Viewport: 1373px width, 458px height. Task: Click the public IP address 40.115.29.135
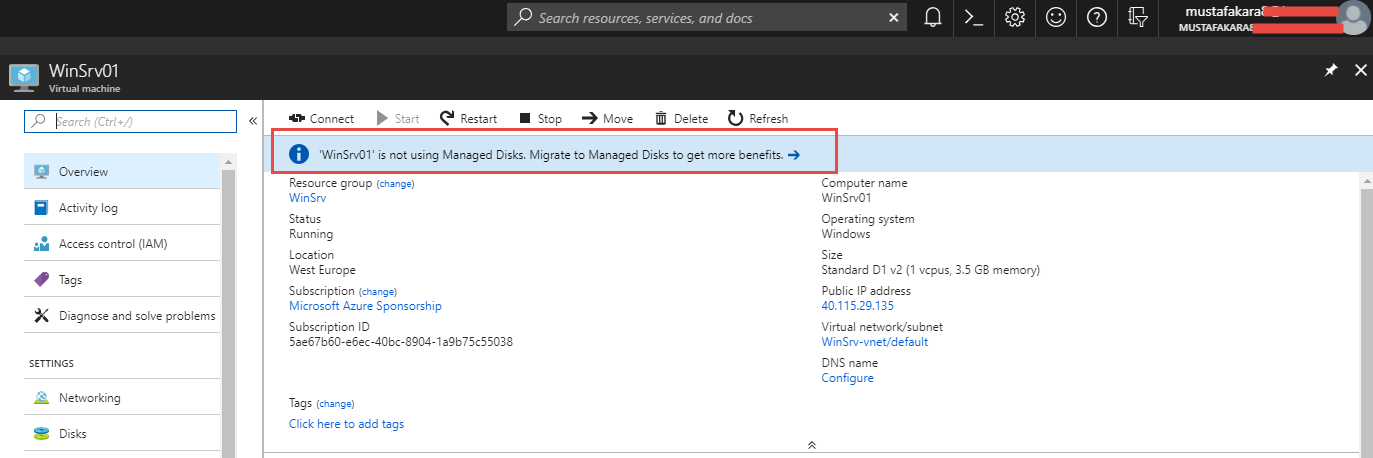click(857, 306)
